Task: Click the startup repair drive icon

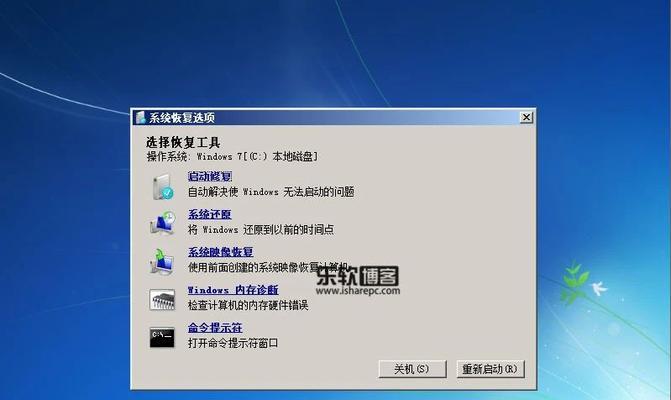Action: 163,186
